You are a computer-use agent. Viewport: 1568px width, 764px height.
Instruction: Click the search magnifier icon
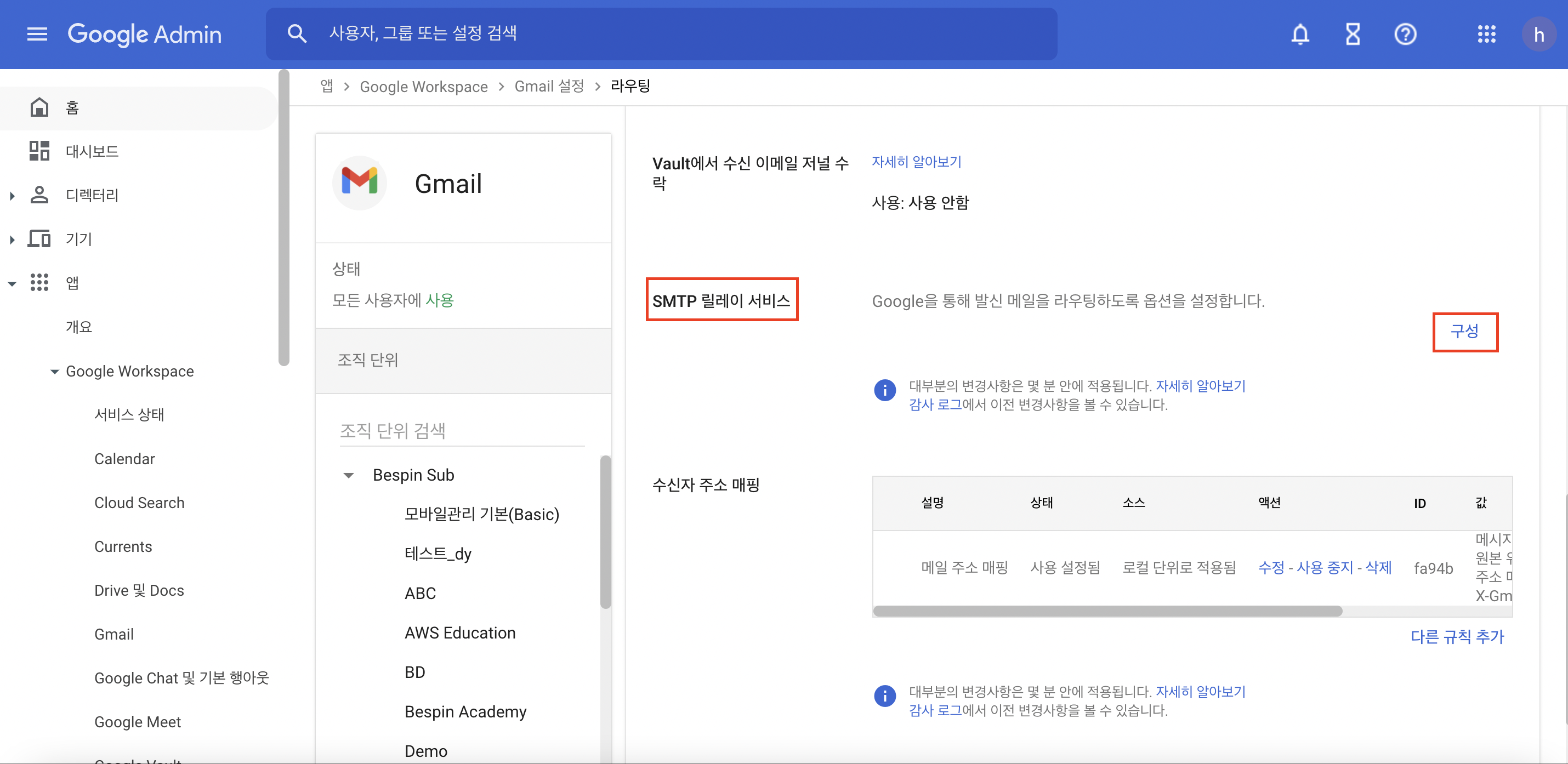[x=297, y=33]
